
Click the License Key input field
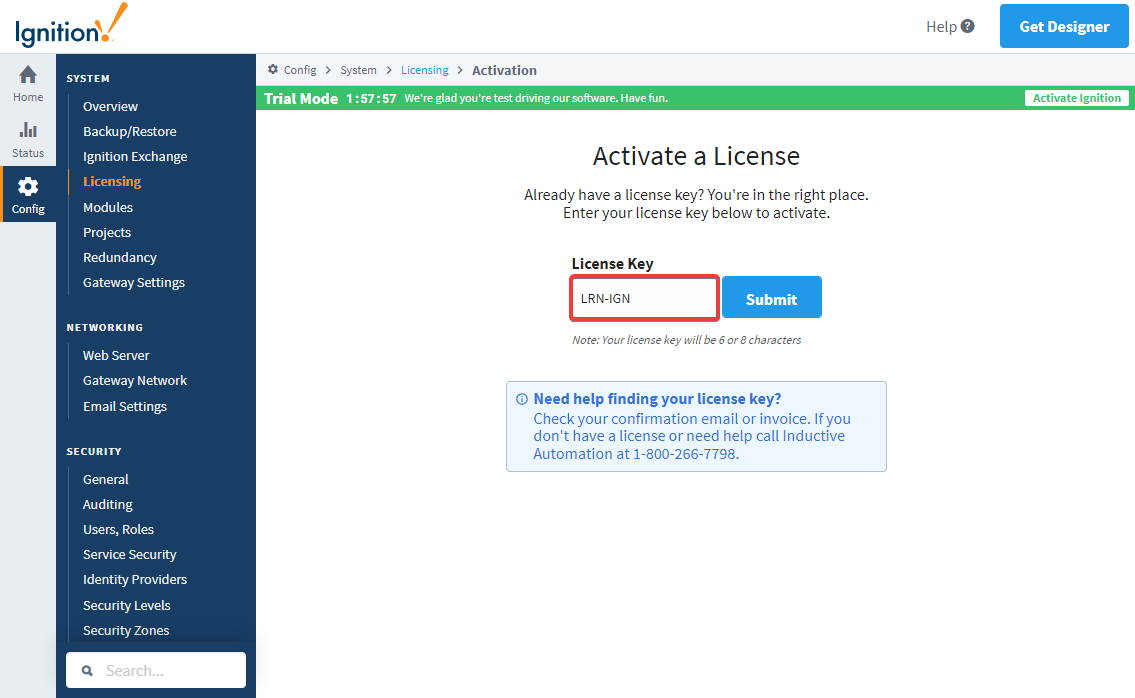click(x=644, y=298)
